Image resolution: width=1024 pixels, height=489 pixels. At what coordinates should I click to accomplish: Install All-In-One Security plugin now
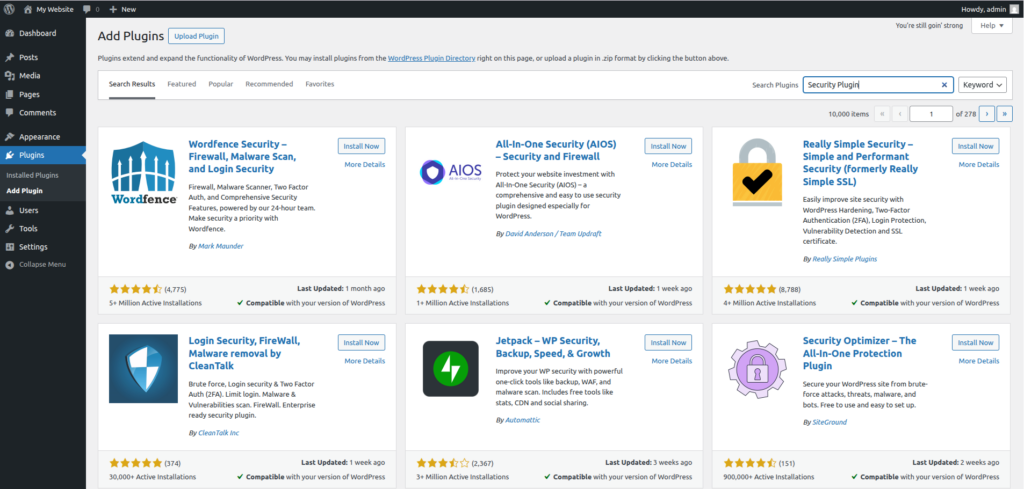click(x=668, y=146)
